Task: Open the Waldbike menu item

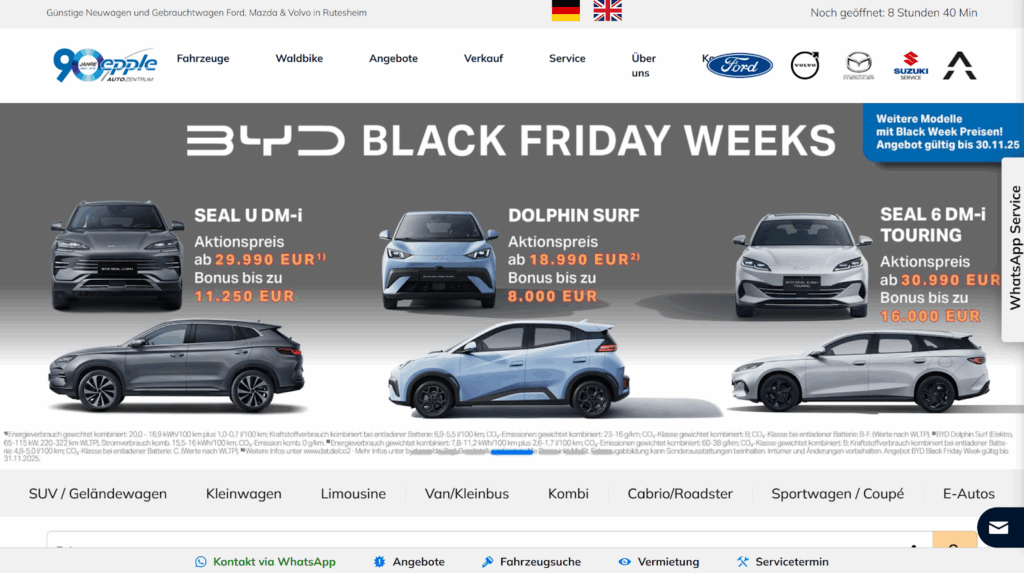Action: tap(299, 58)
